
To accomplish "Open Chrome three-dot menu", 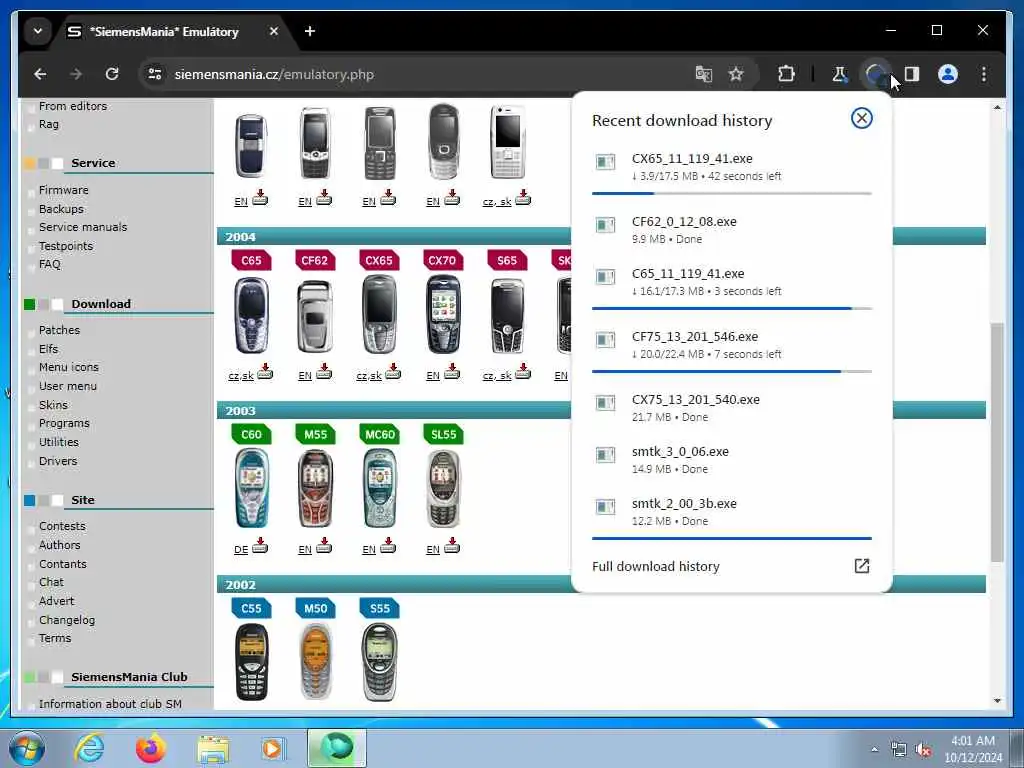I will (x=984, y=74).
